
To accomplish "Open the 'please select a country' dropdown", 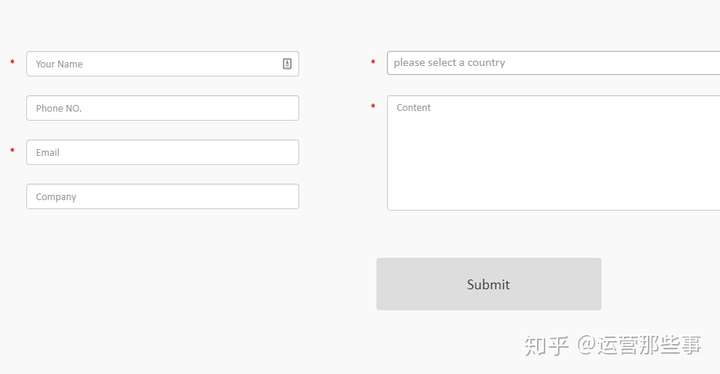I will (553, 63).
